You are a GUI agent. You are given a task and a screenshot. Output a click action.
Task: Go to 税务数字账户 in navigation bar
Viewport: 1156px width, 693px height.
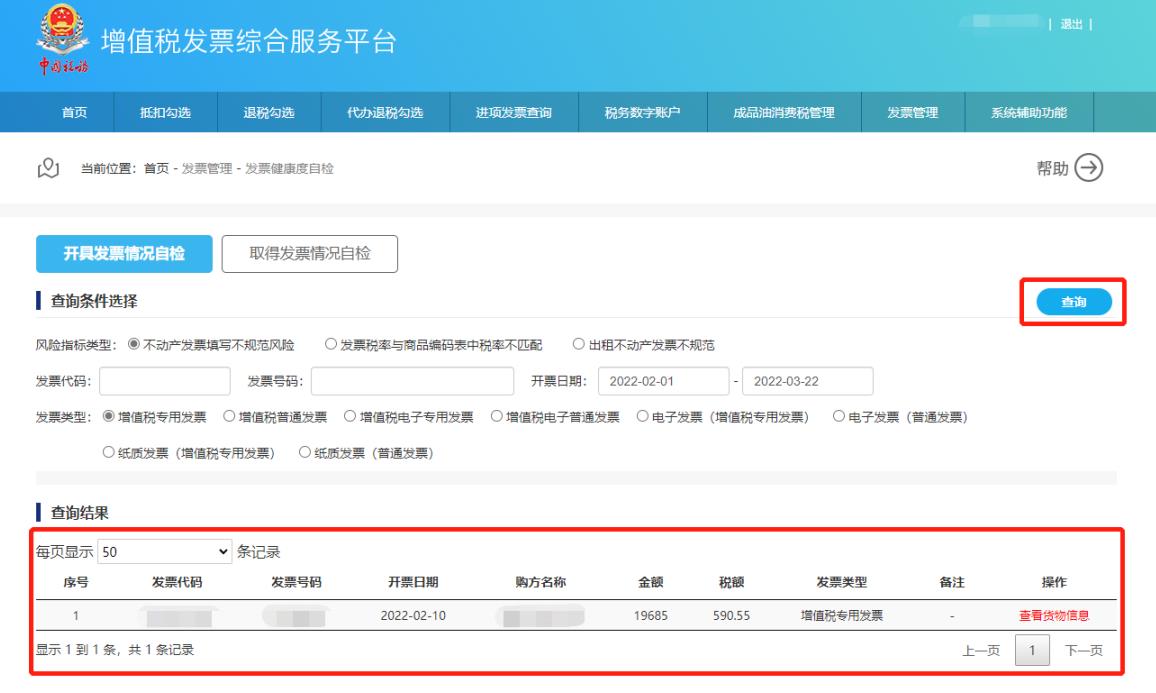tap(642, 112)
